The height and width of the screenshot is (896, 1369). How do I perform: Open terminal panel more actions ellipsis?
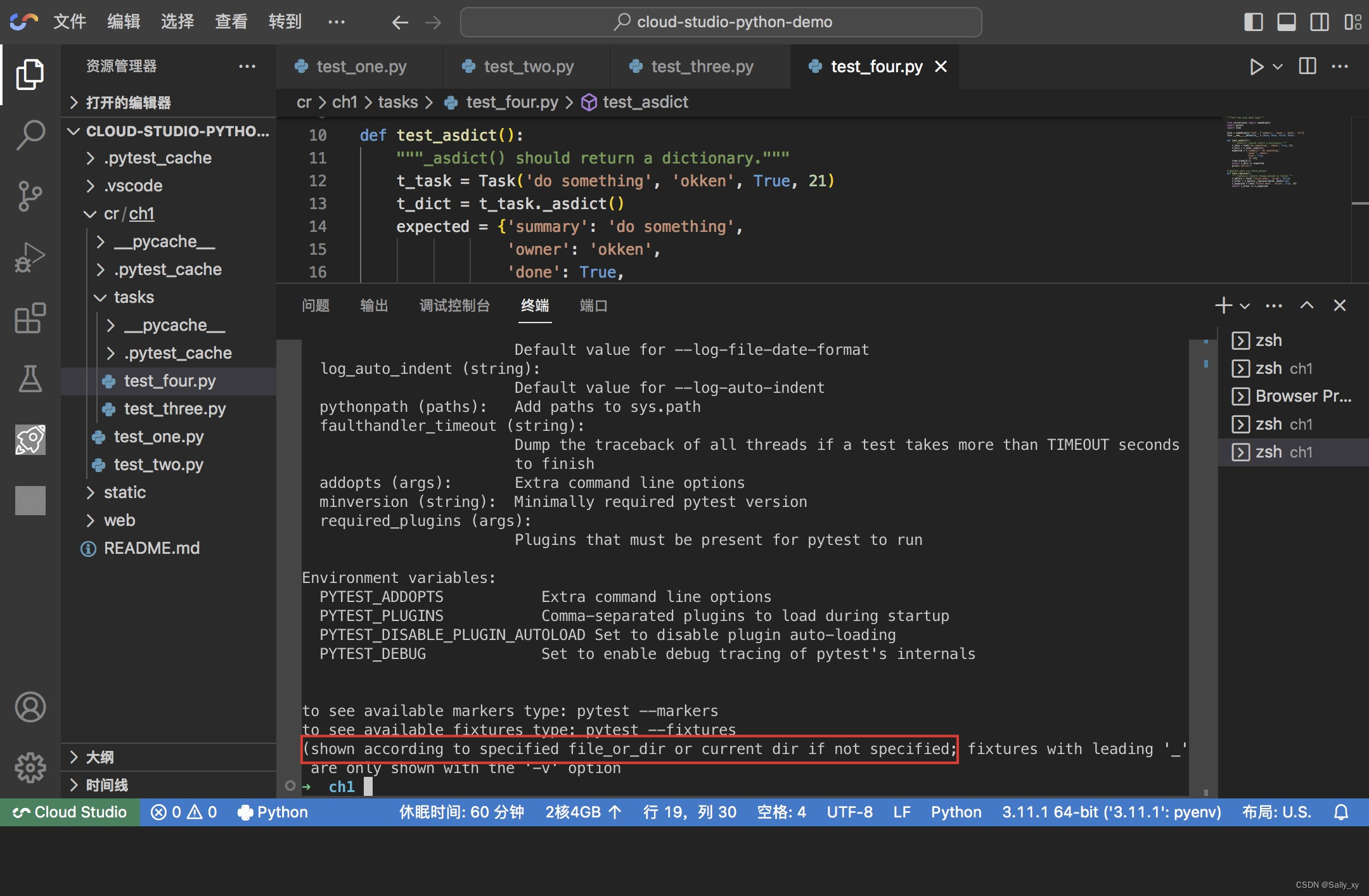(x=1274, y=305)
